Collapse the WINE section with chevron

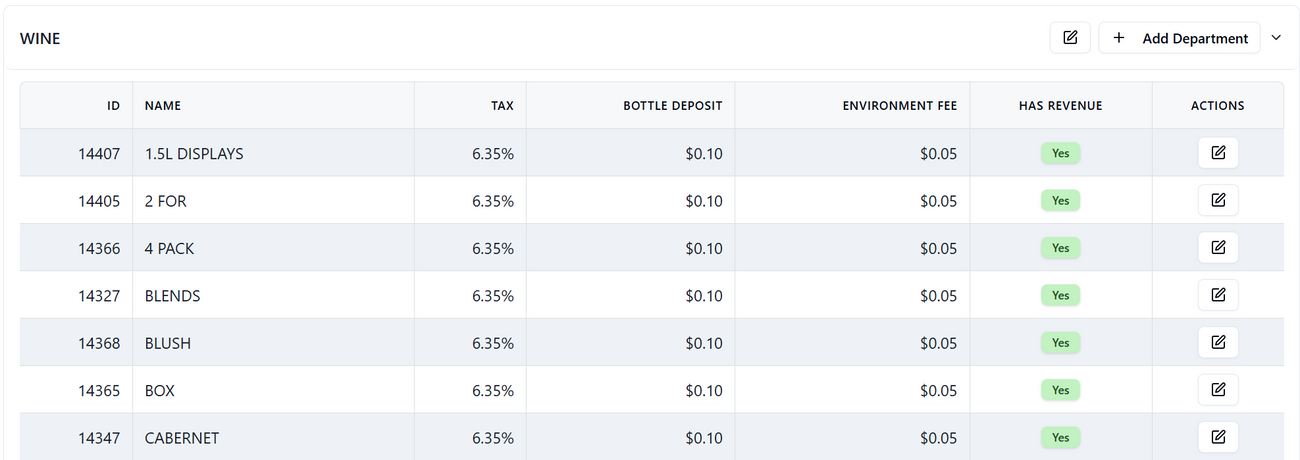1276,38
